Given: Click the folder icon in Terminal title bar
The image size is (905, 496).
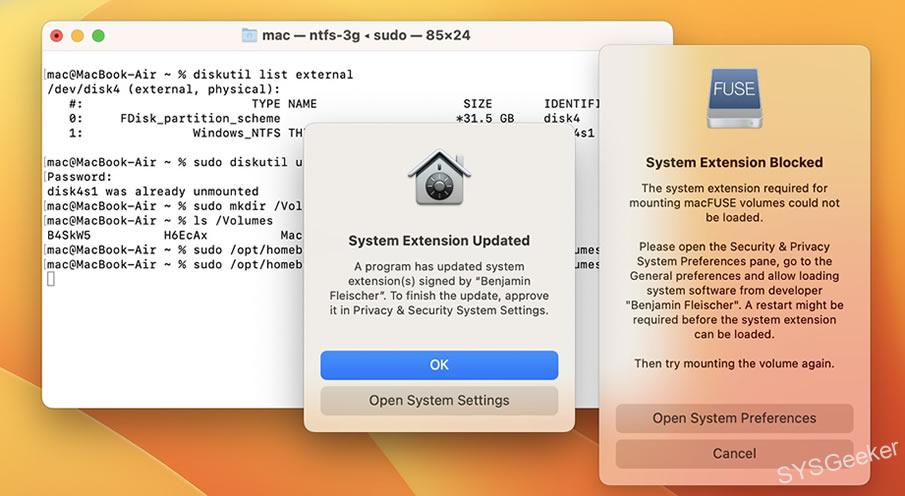Looking at the screenshot, I should tap(249, 35).
